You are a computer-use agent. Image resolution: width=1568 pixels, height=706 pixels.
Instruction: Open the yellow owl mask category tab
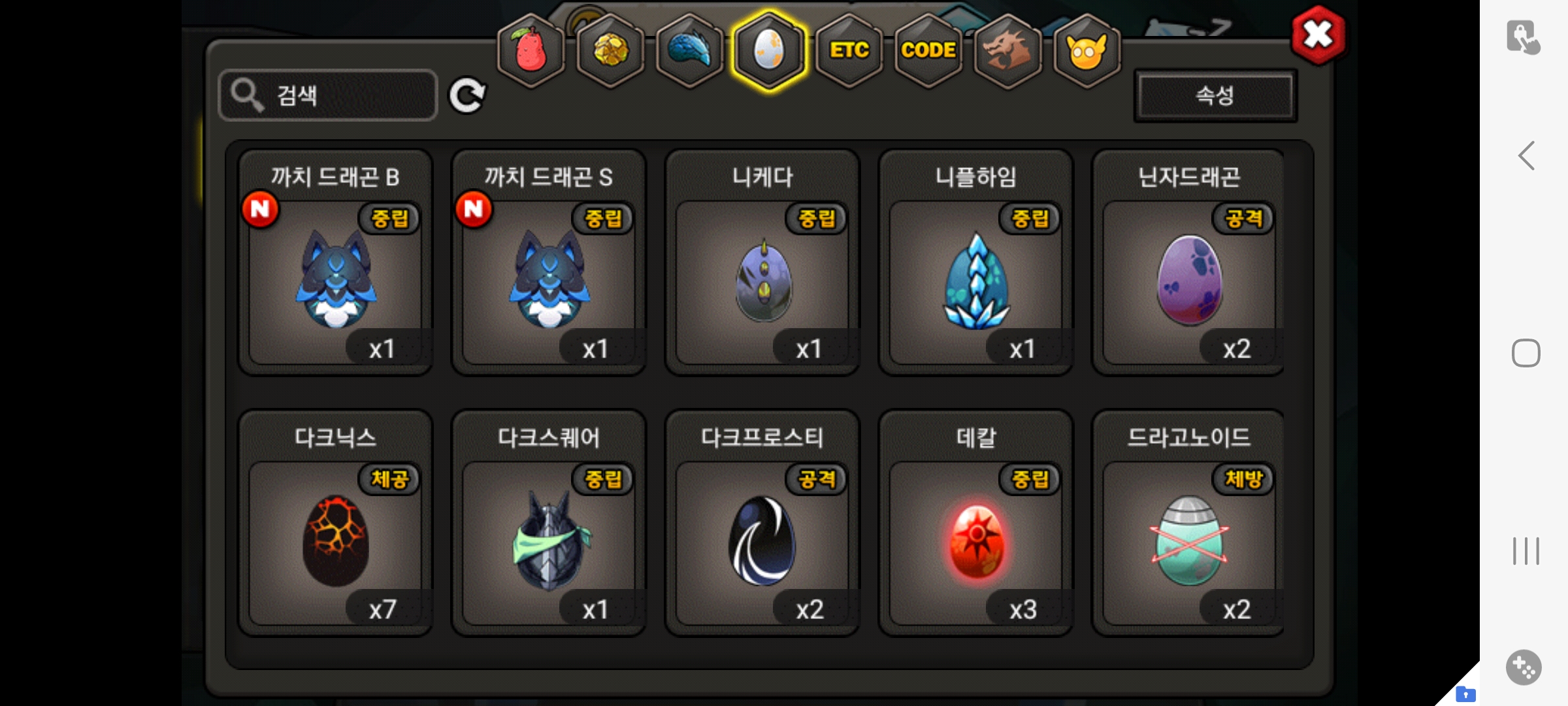[1087, 51]
